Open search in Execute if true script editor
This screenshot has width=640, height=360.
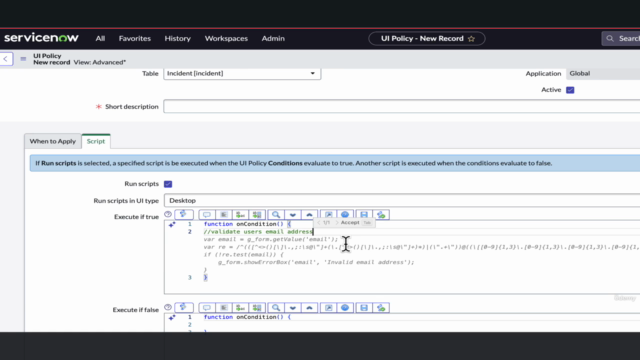pos(276,215)
